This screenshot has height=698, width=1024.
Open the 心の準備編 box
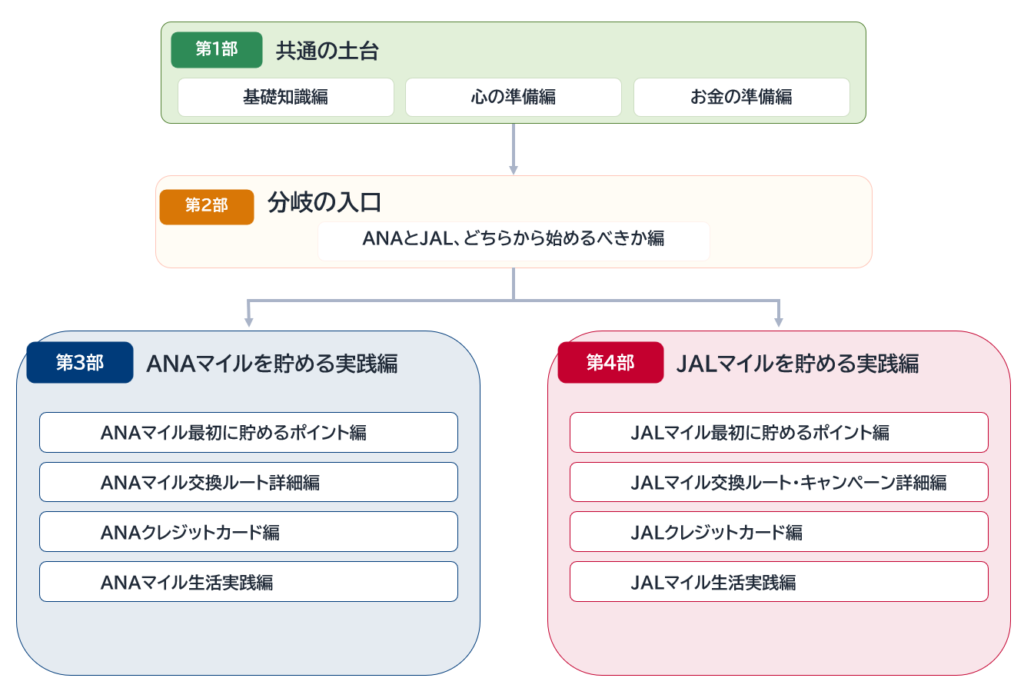[x=513, y=97]
